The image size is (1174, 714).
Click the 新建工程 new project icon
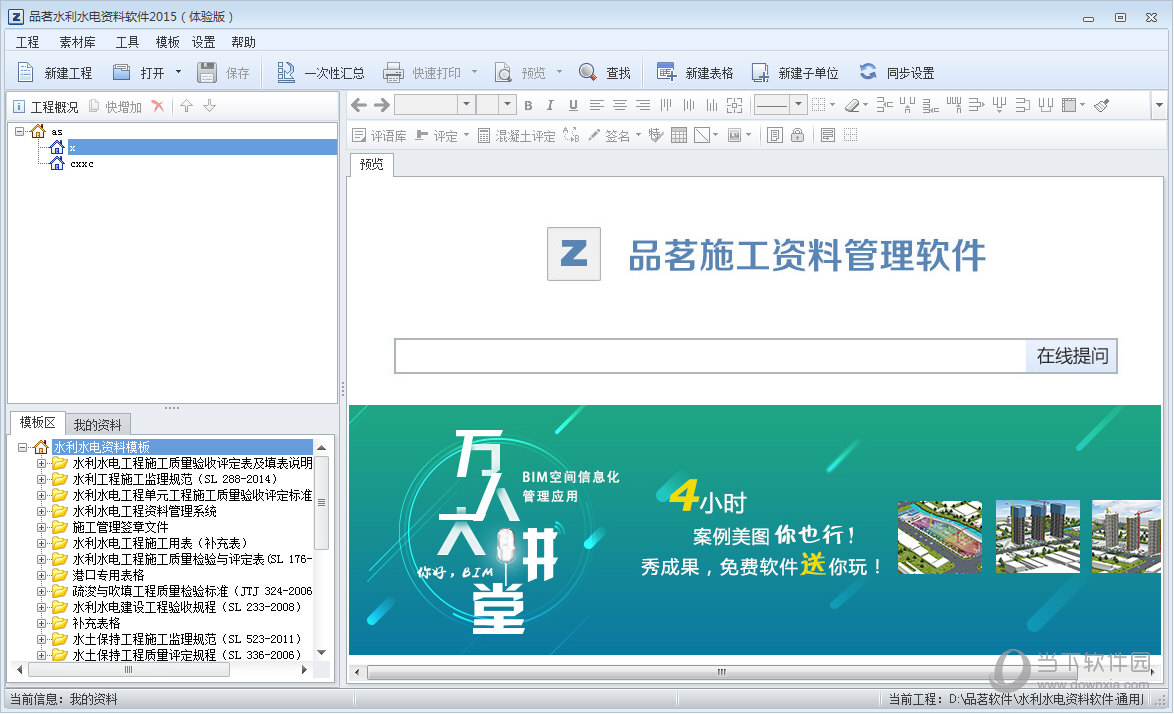pos(27,73)
